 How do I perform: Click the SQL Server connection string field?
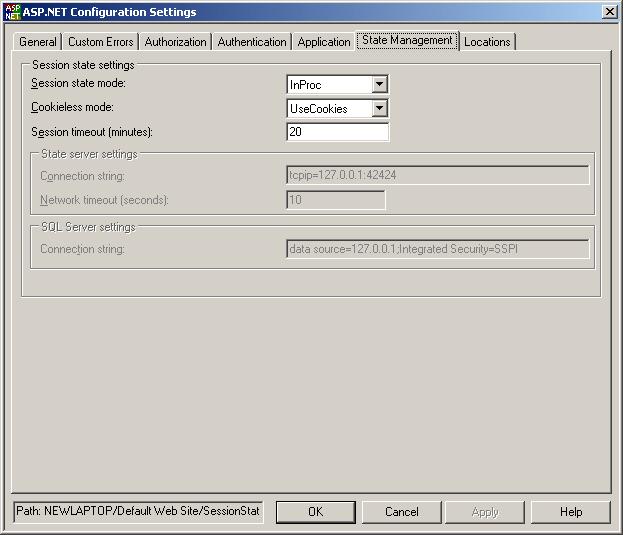437,249
